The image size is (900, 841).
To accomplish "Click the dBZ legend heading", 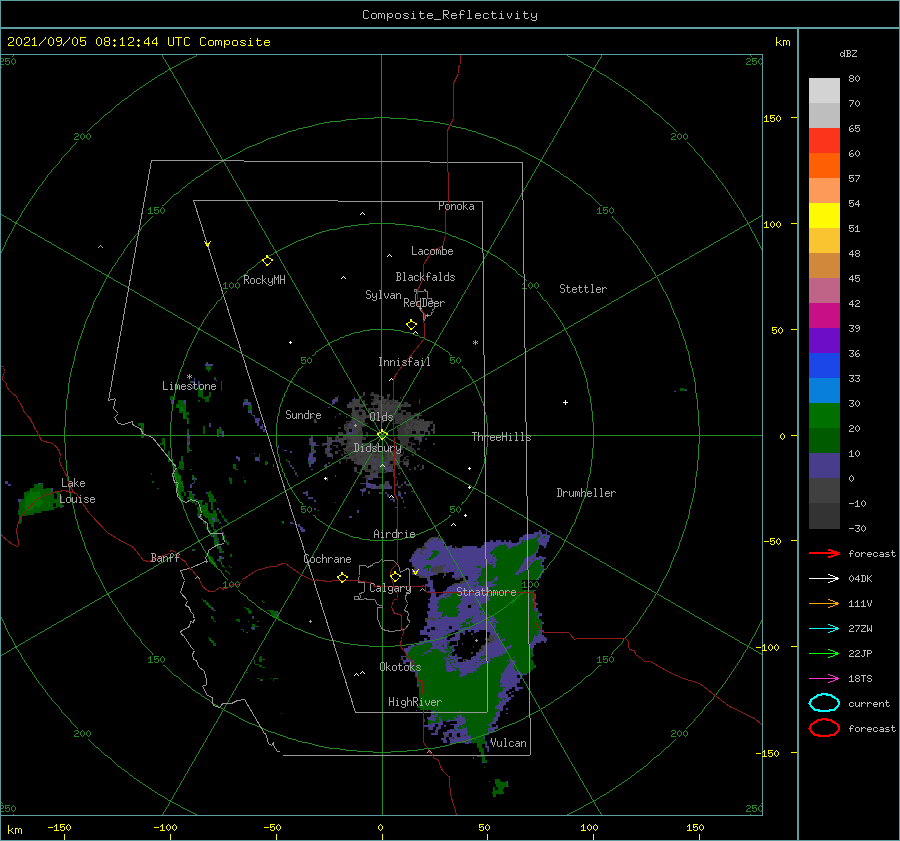I will pos(848,53).
